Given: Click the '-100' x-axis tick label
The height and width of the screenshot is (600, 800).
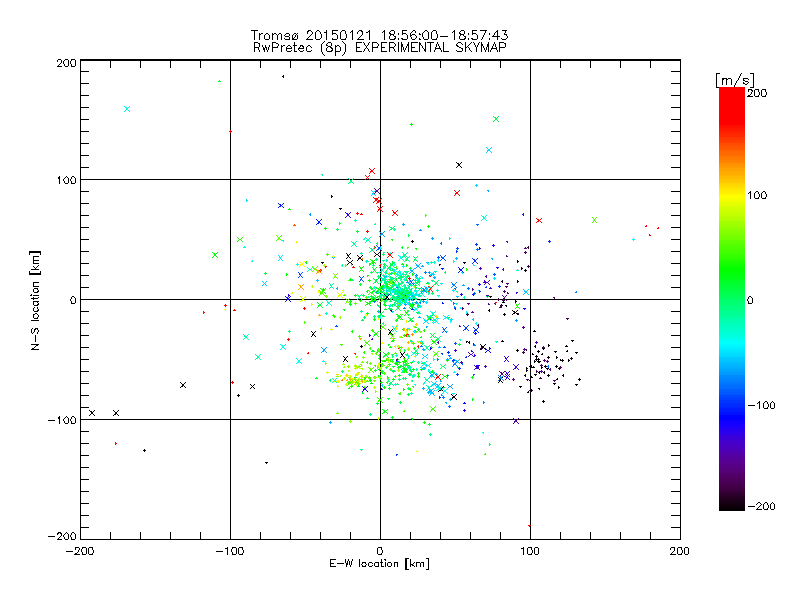Looking at the screenshot, I should click(x=230, y=551).
